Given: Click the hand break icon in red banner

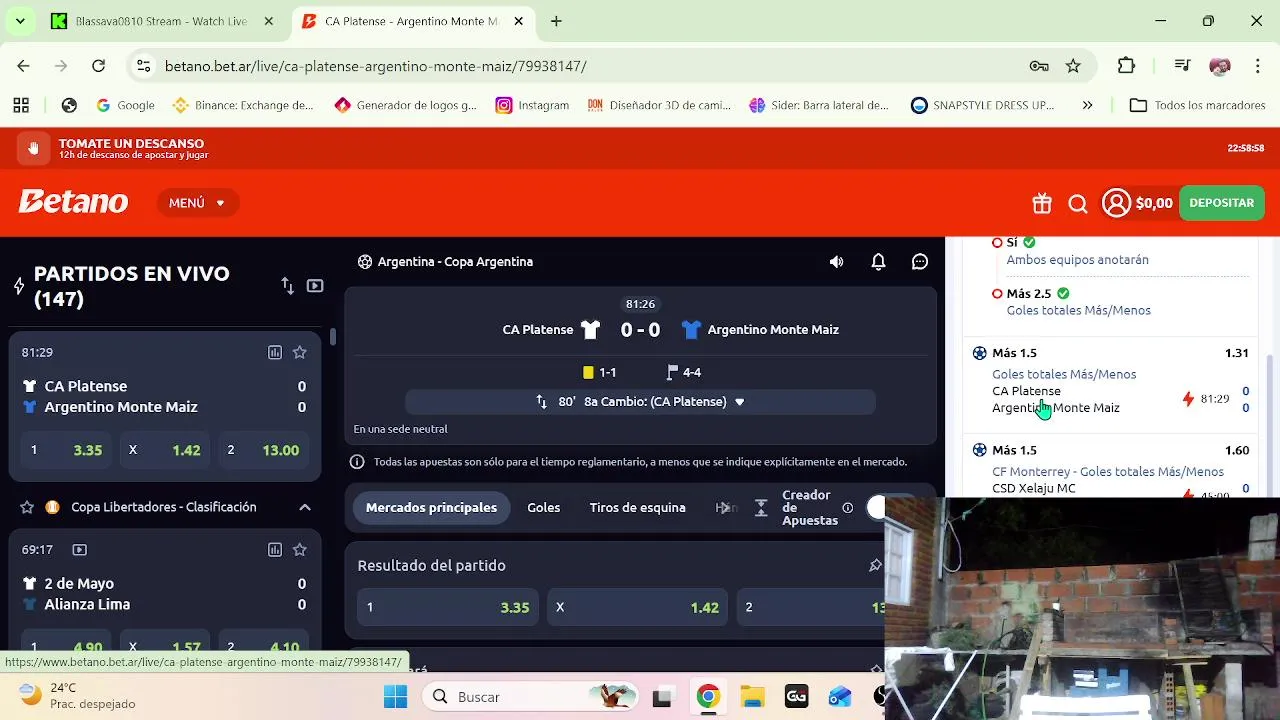Looking at the screenshot, I should coord(33,148).
